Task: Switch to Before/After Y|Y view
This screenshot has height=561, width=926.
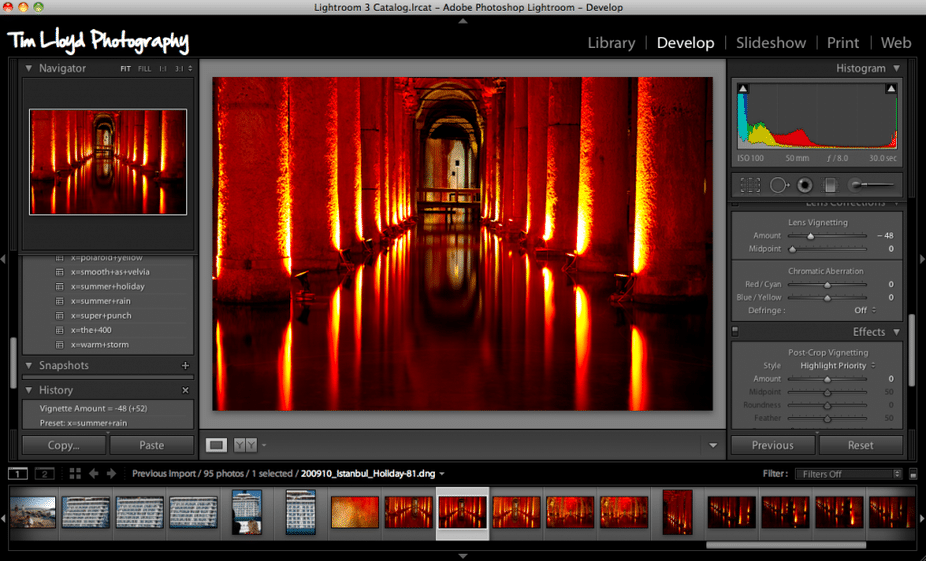Action: click(245, 445)
